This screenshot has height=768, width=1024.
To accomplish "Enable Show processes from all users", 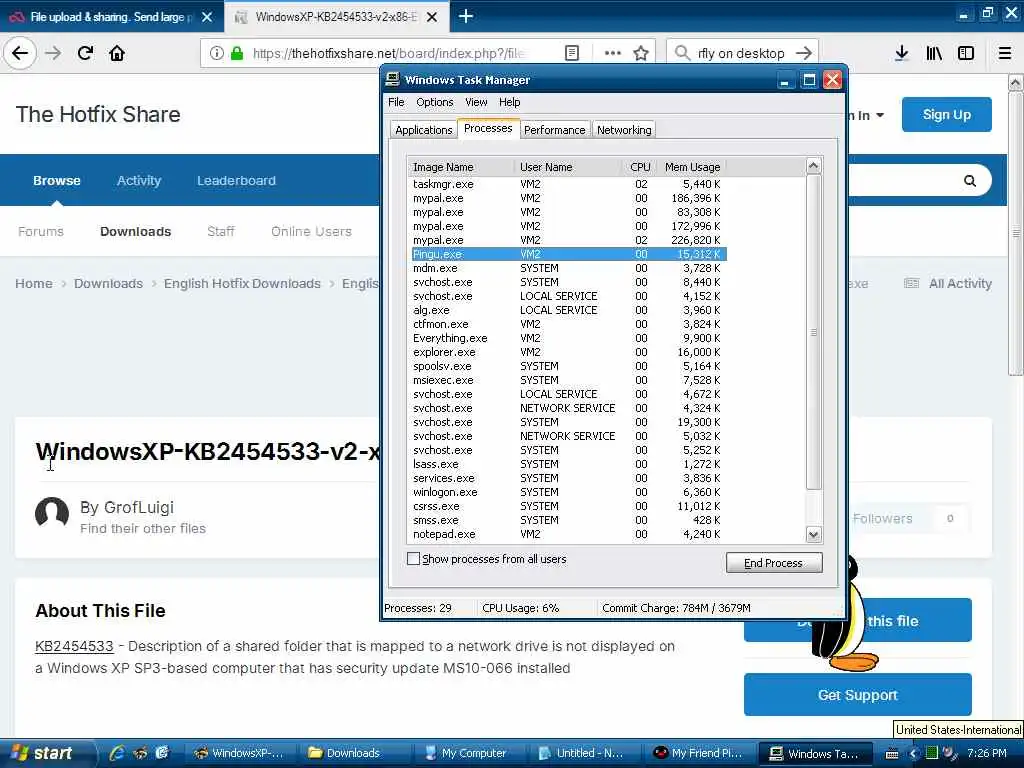I will (x=413, y=559).
